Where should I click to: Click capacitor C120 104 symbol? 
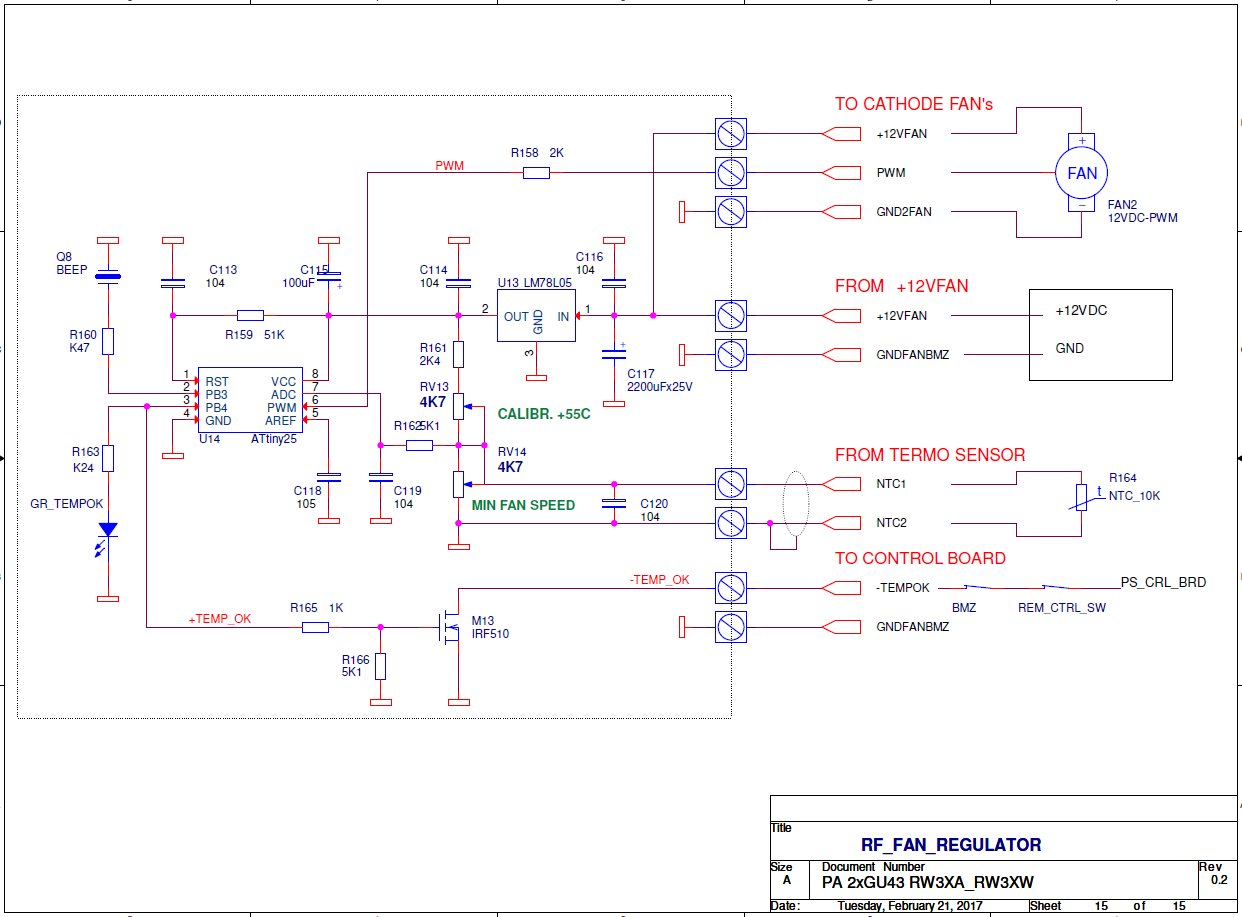pyautogui.click(x=614, y=503)
